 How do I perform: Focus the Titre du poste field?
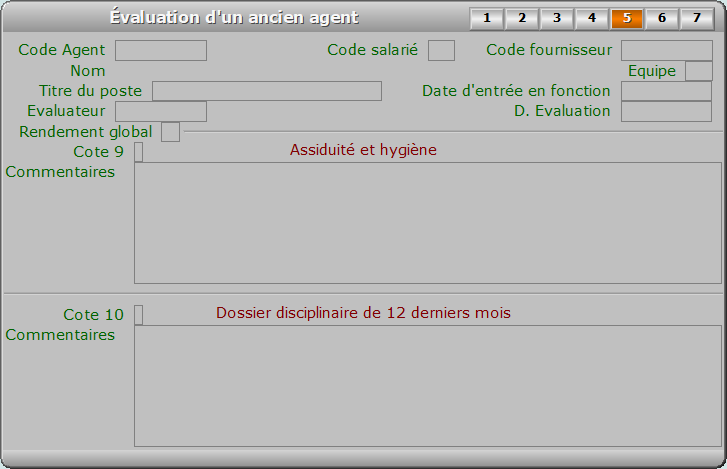267,91
